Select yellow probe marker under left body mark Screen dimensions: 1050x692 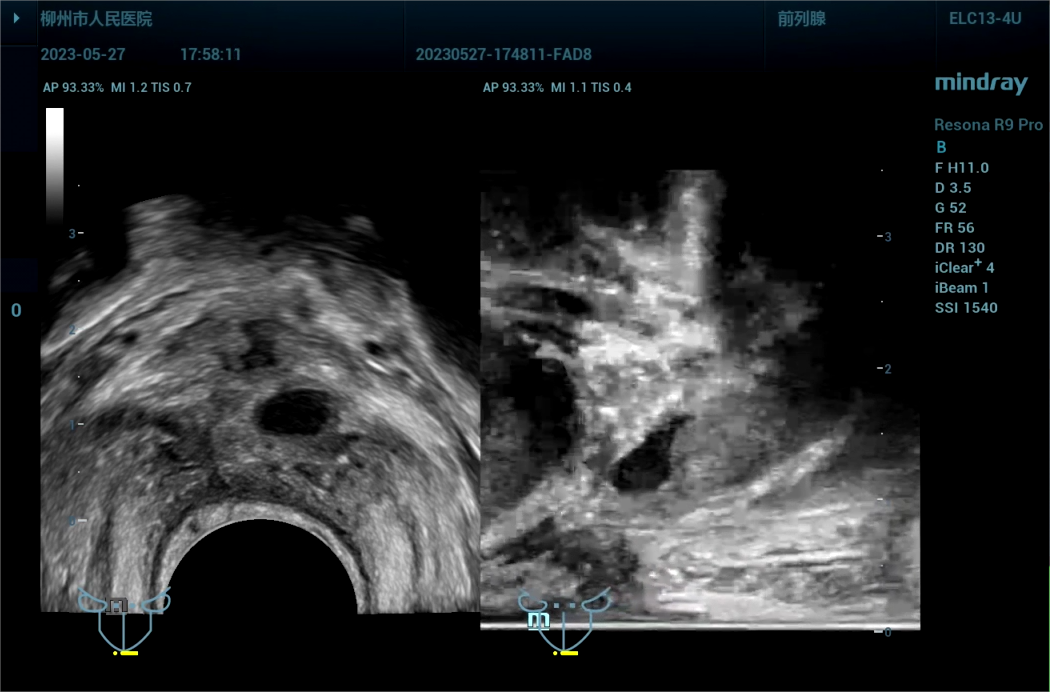tap(126, 653)
